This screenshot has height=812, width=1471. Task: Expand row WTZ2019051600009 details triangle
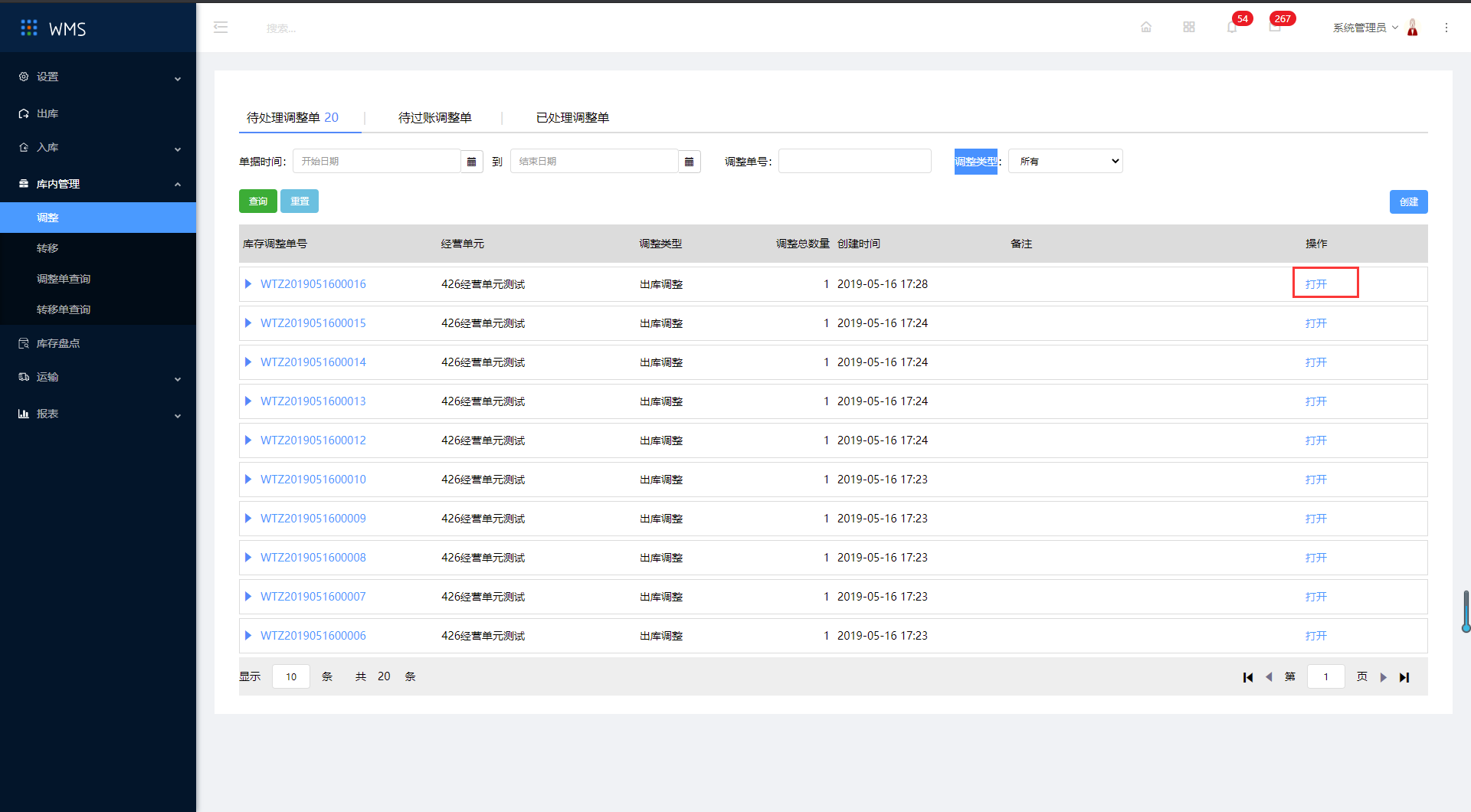click(x=248, y=519)
